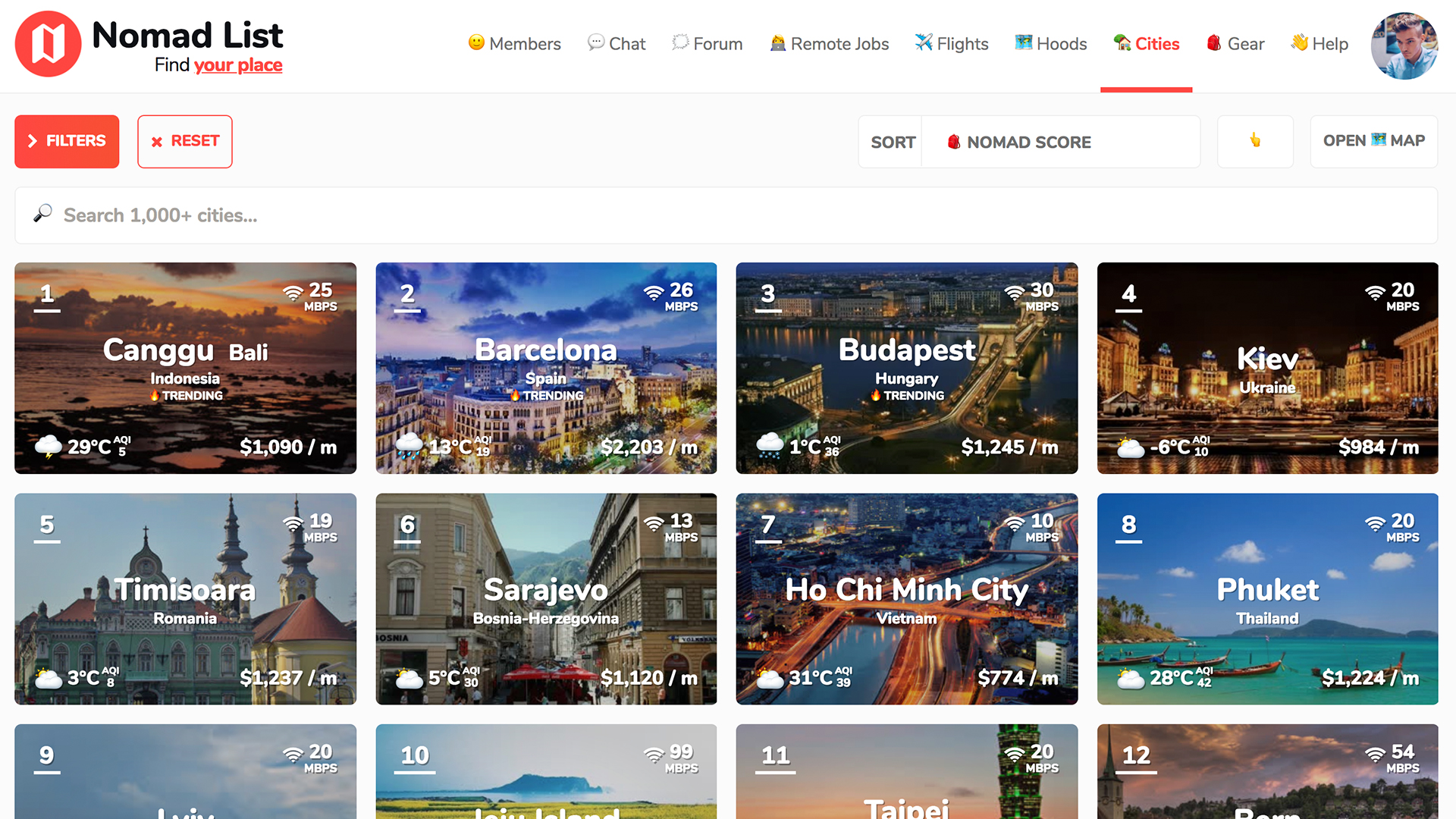
Task: Switch to the Hoods tab
Action: 1050,44
